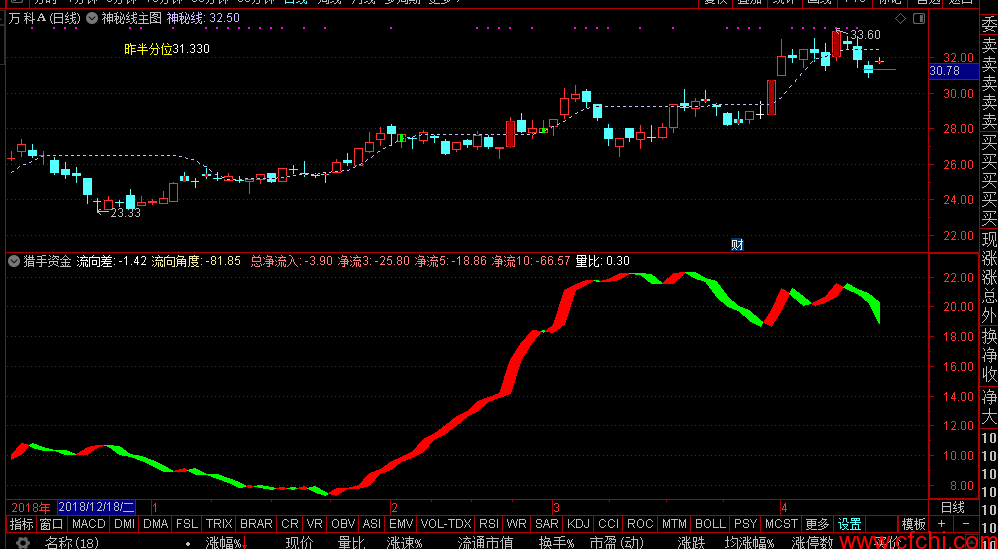
Task: Sort list by 换手% column
Action: [x=557, y=543]
